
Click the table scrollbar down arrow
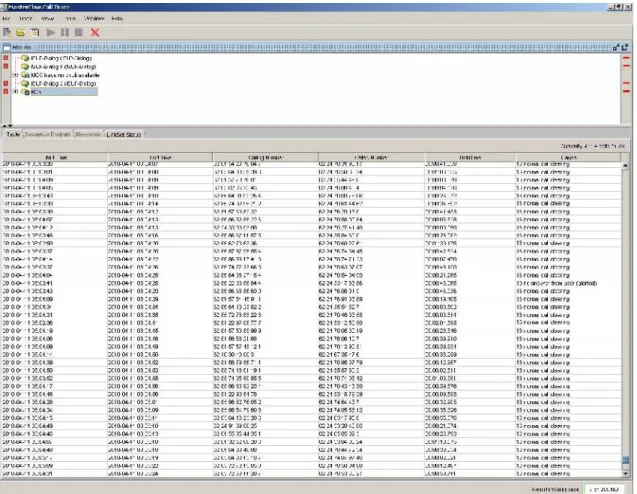pos(625,474)
